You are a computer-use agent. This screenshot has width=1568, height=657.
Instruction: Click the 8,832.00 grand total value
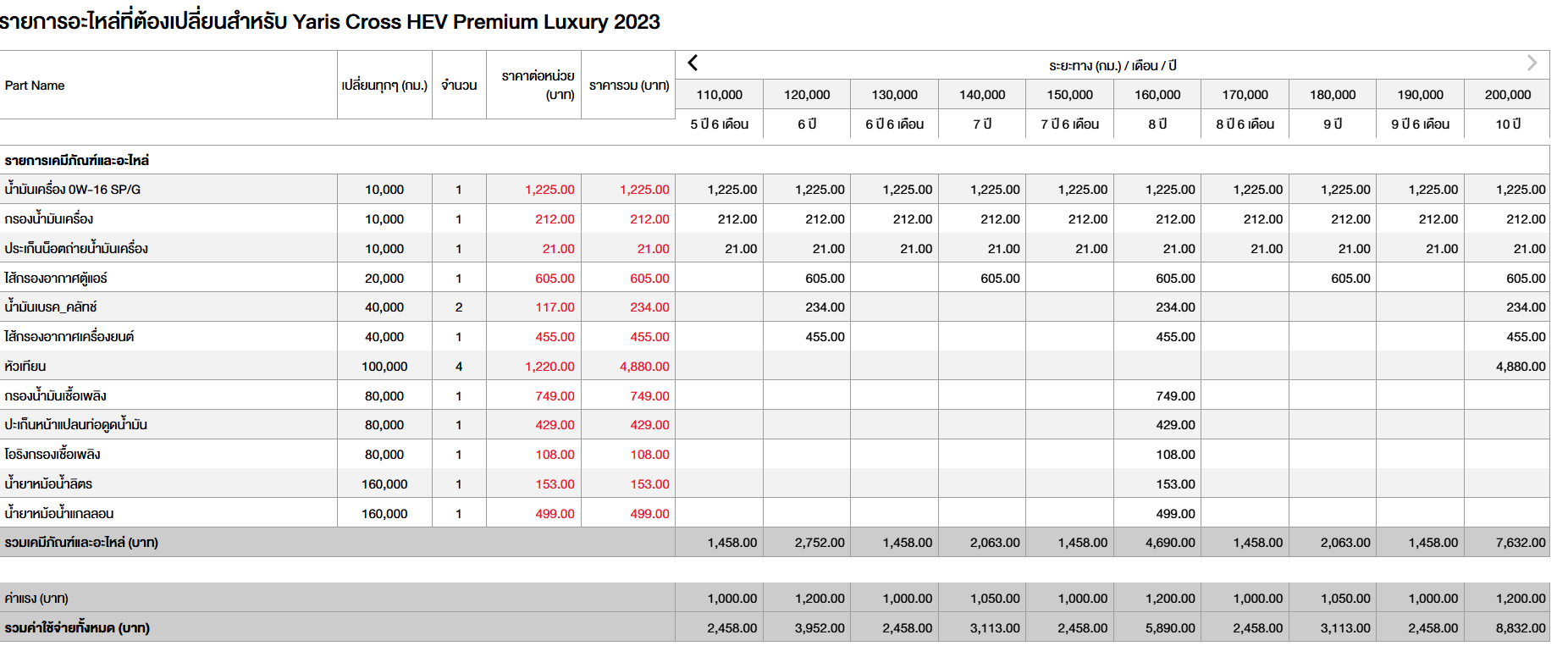(x=1521, y=628)
